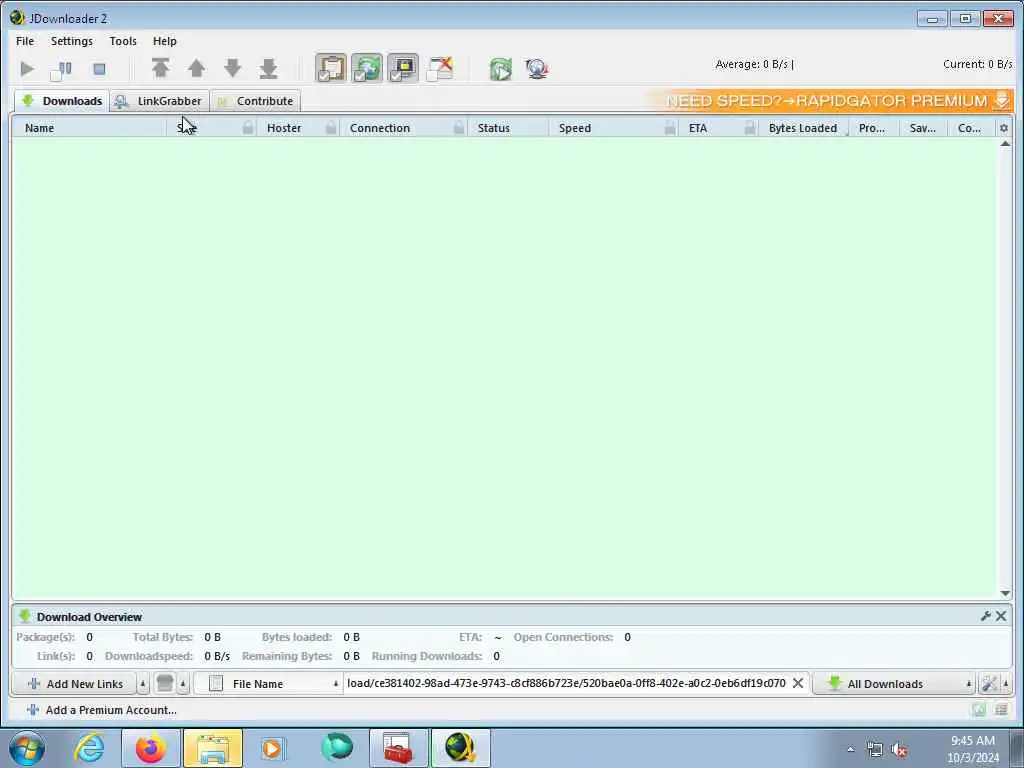1024x768 pixels.
Task: Sort by the Speed column header
Action: point(575,128)
